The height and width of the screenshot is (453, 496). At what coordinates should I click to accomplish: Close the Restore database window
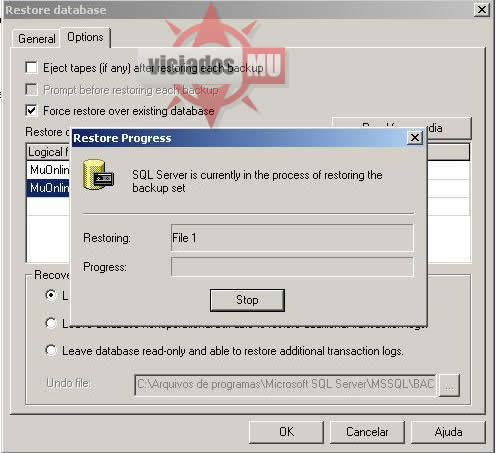pos(482,10)
